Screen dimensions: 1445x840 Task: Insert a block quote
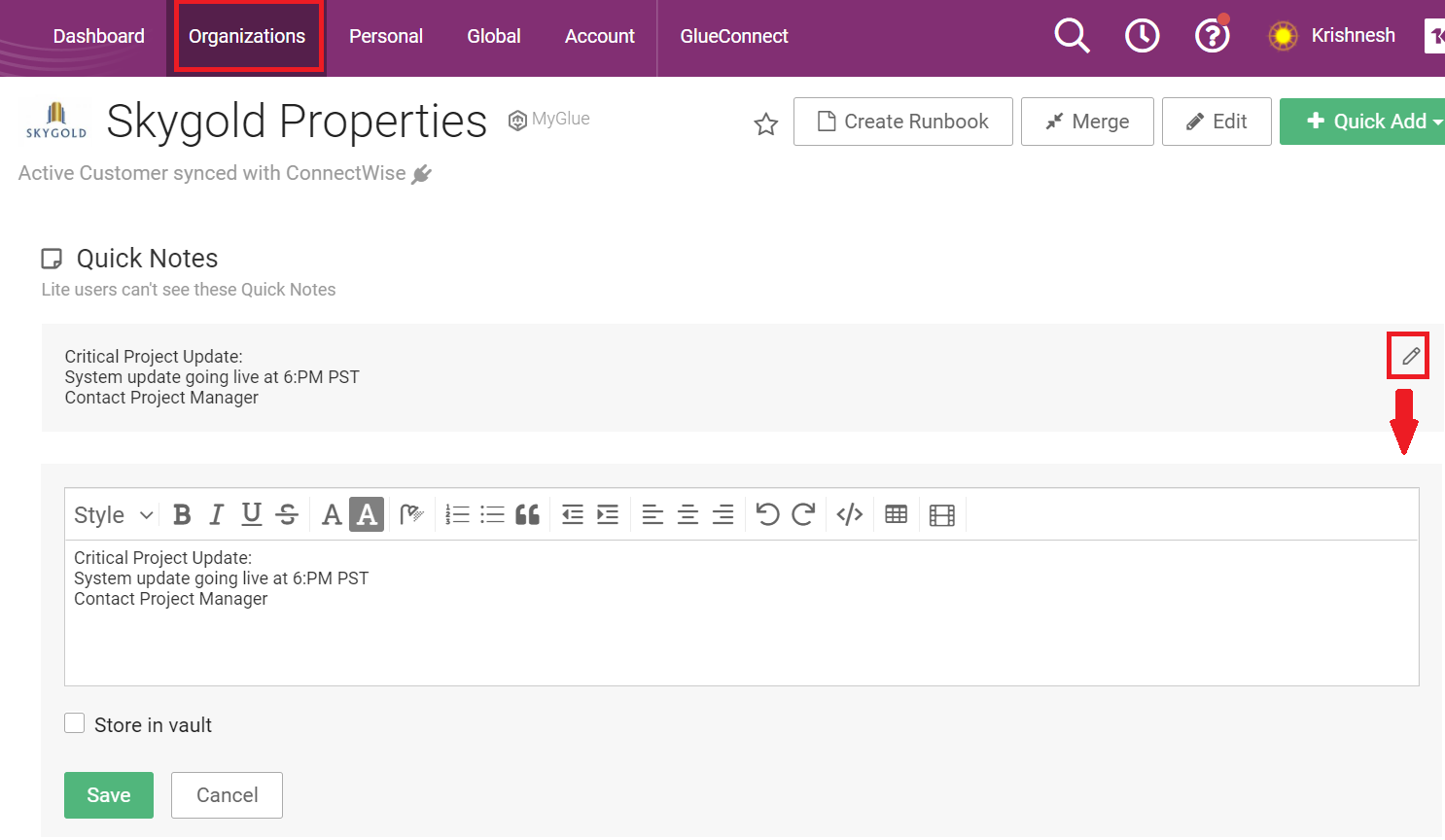(x=528, y=514)
